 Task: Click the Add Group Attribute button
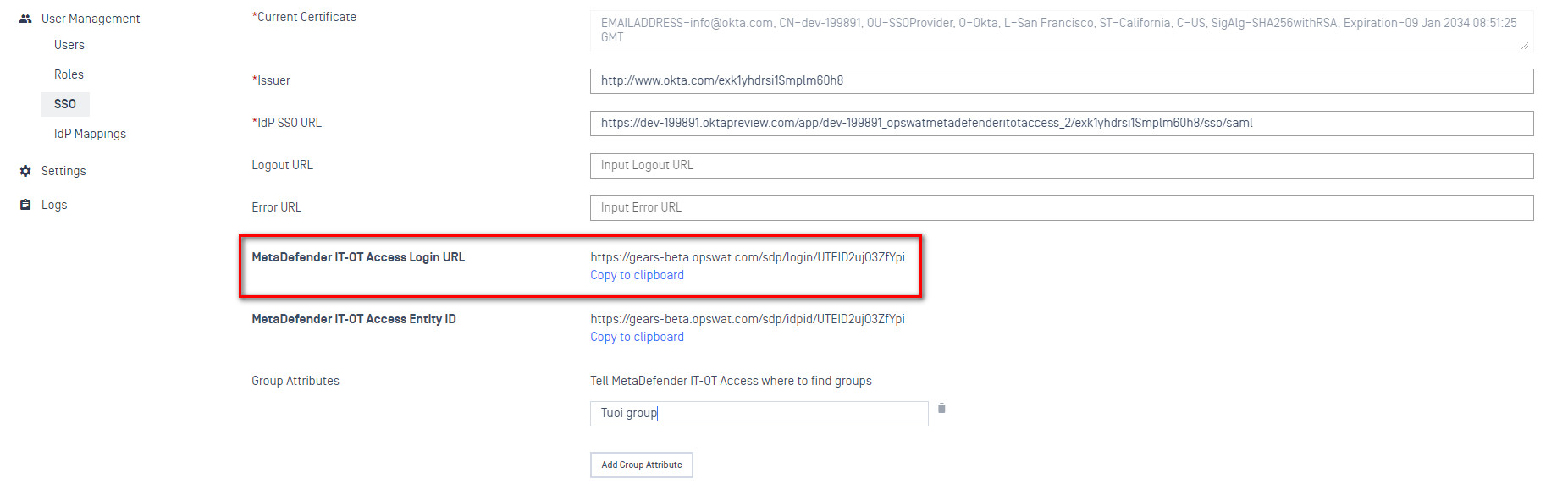tap(642, 465)
